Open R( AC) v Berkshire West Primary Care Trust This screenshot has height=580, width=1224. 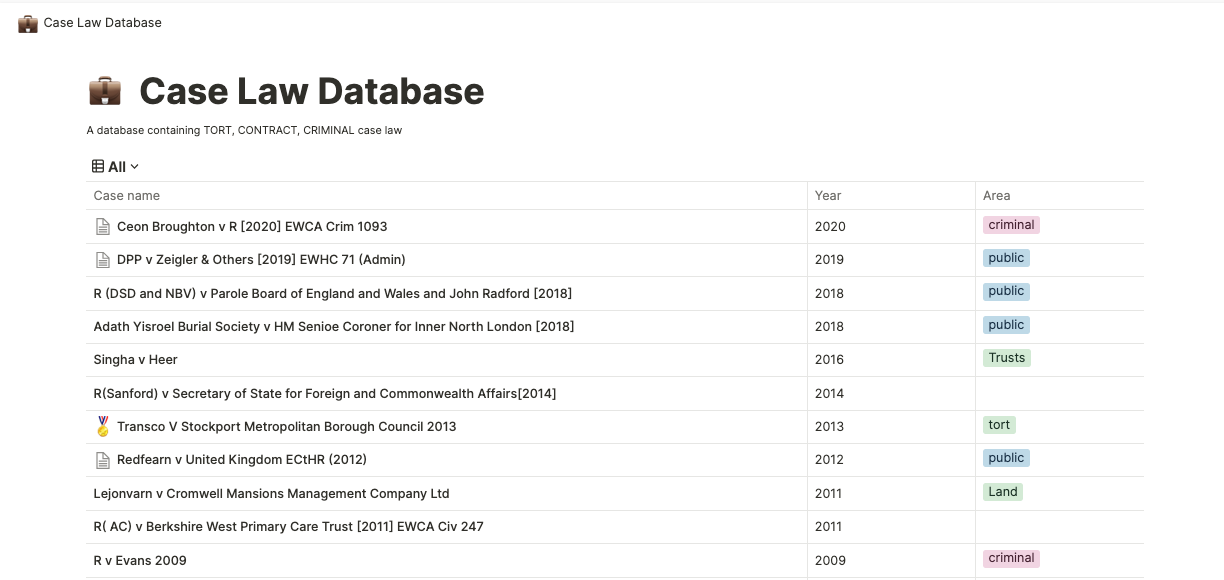coord(289,526)
